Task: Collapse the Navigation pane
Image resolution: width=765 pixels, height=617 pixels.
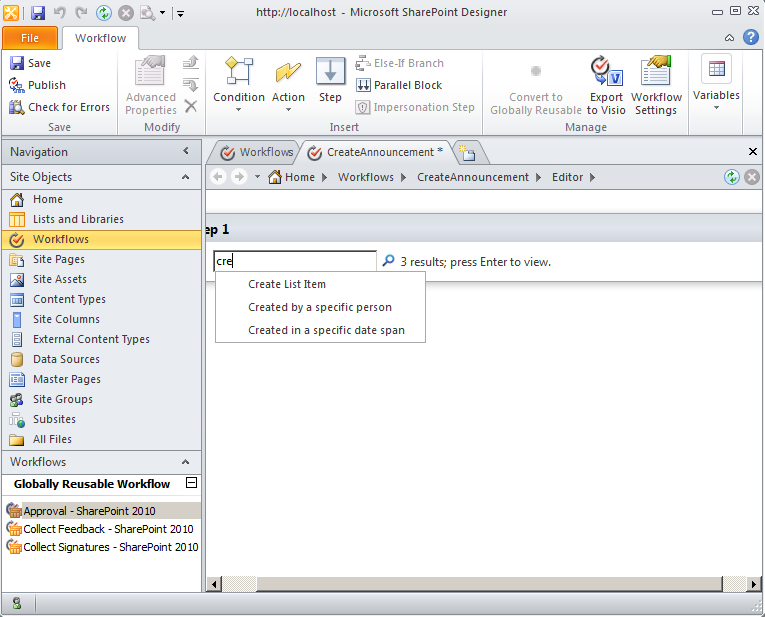Action: tap(186, 151)
